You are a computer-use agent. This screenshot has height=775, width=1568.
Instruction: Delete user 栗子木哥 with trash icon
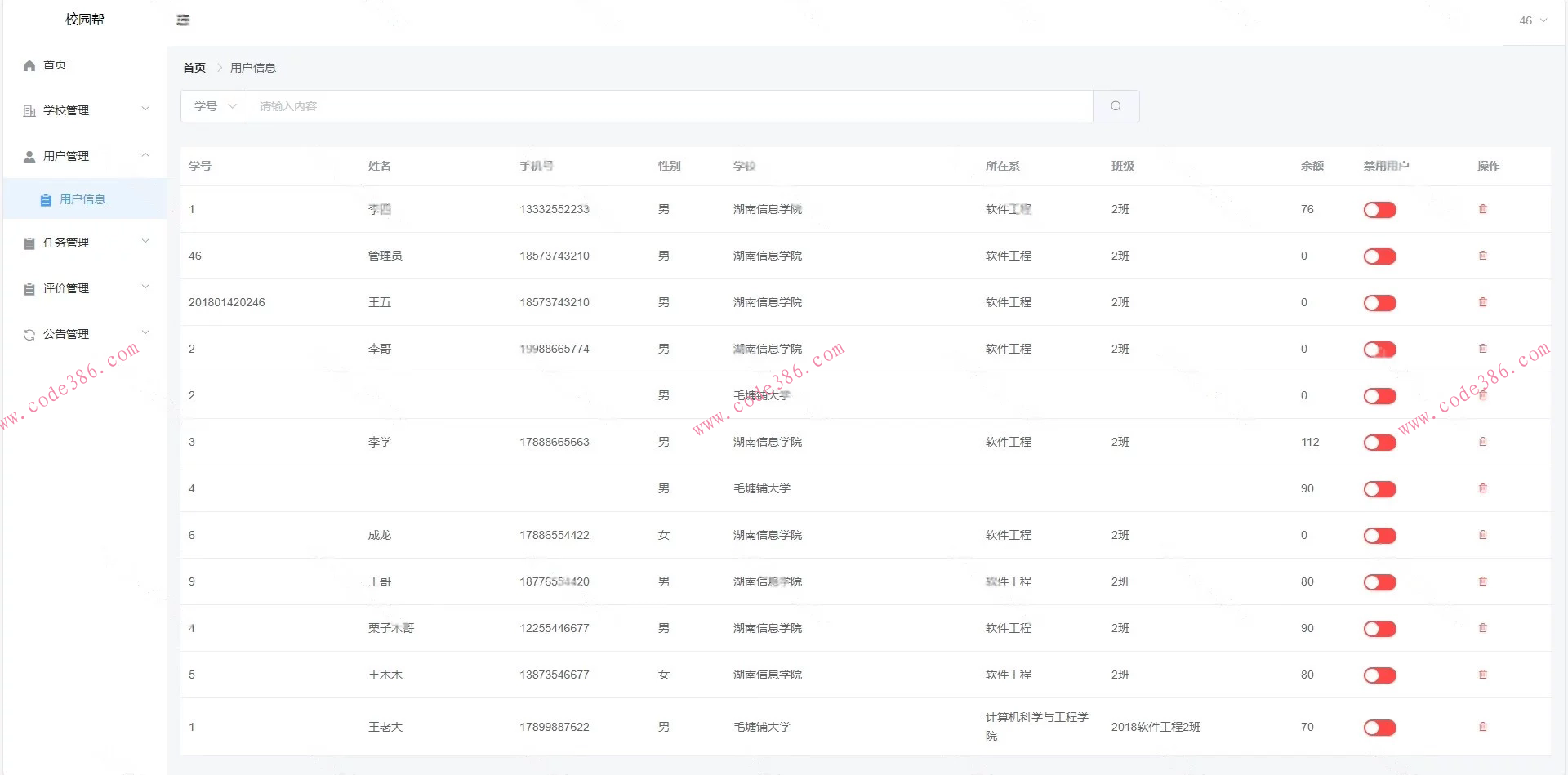pos(1482,628)
